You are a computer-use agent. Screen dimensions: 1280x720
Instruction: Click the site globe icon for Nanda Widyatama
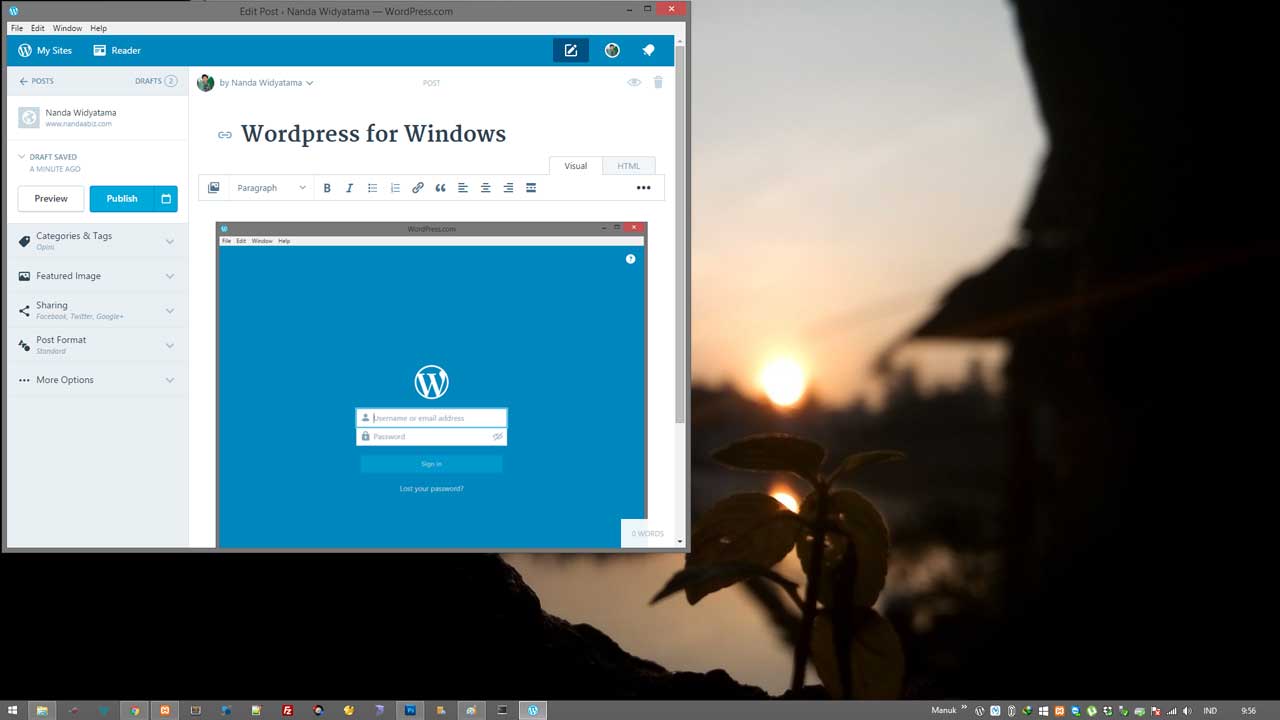(29, 117)
